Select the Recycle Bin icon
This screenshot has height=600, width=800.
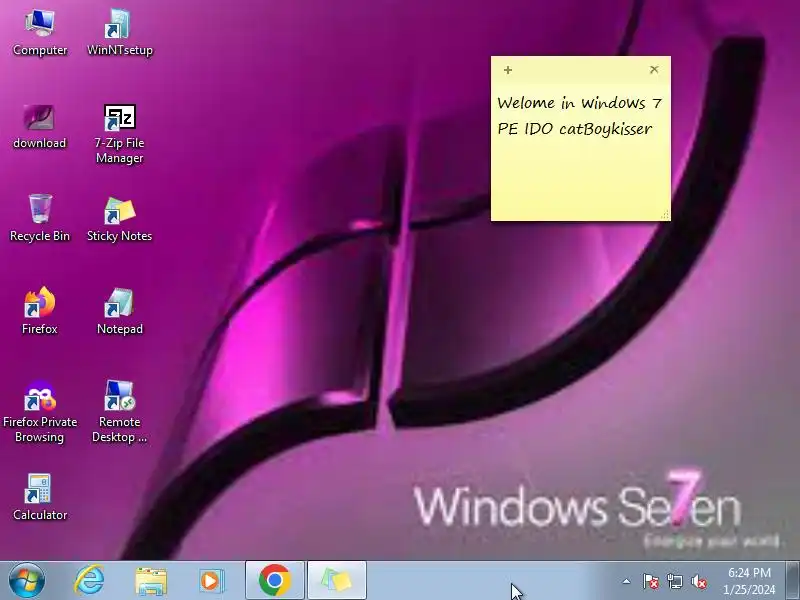[40, 218]
